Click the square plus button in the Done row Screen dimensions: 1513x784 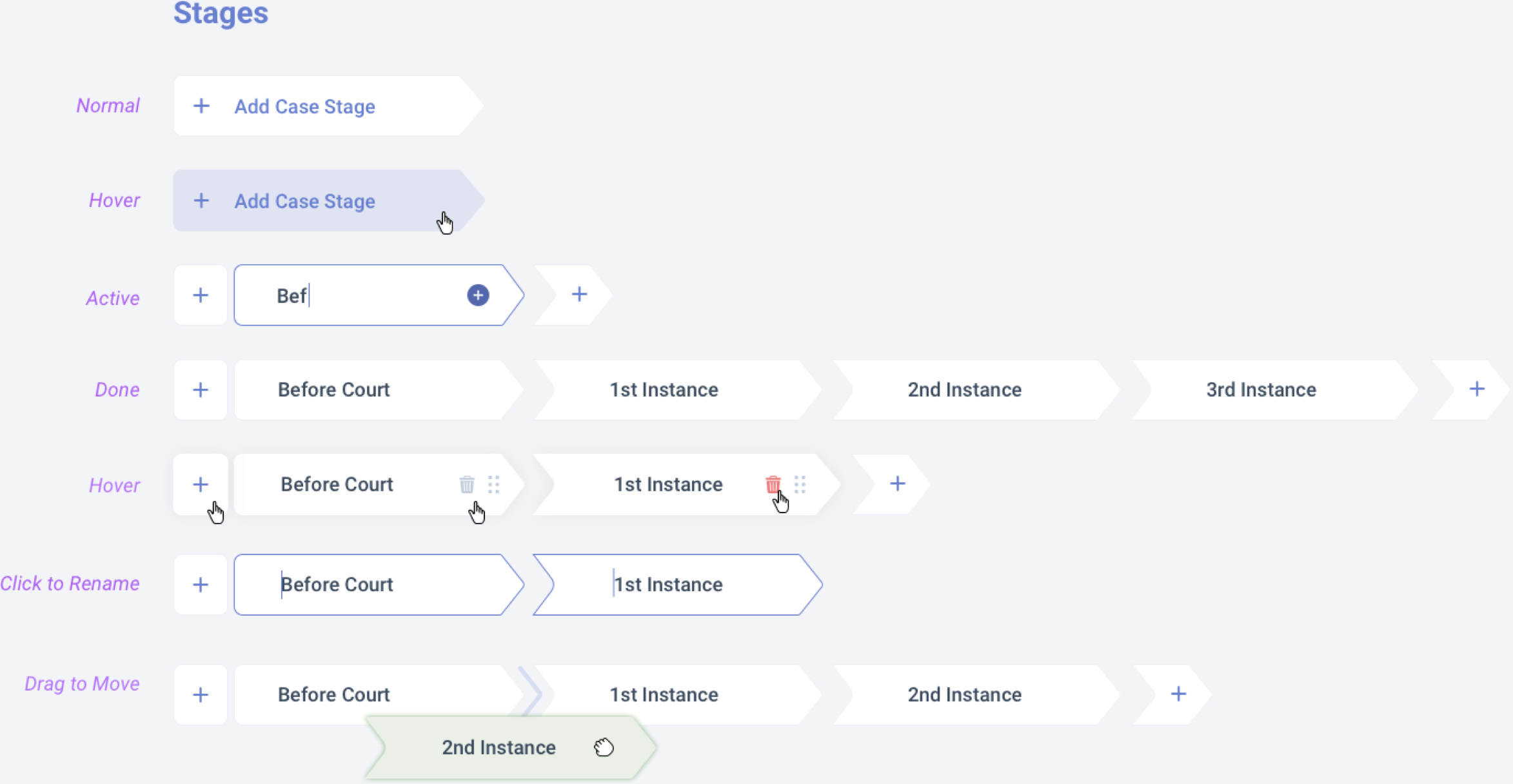click(201, 389)
